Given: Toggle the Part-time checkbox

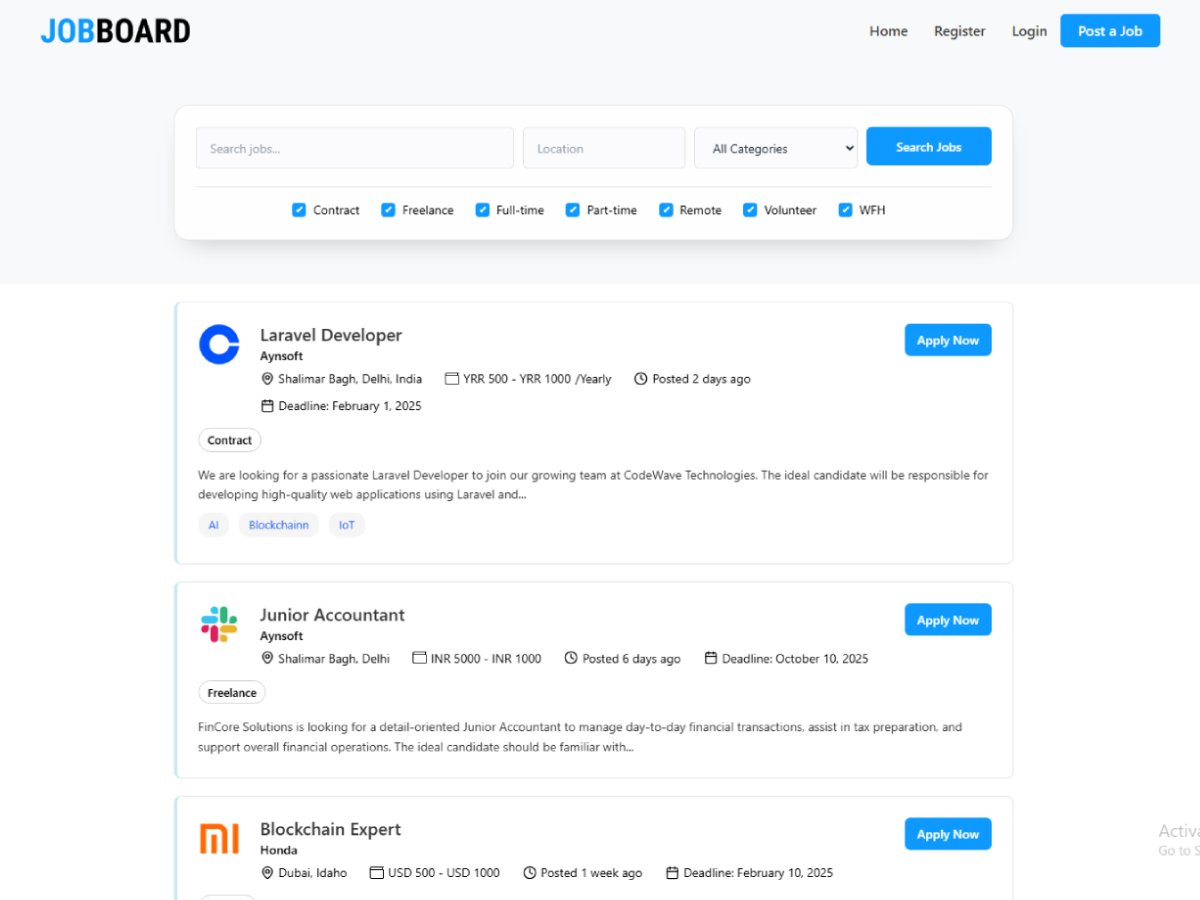Looking at the screenshot, I should point(573,210).
